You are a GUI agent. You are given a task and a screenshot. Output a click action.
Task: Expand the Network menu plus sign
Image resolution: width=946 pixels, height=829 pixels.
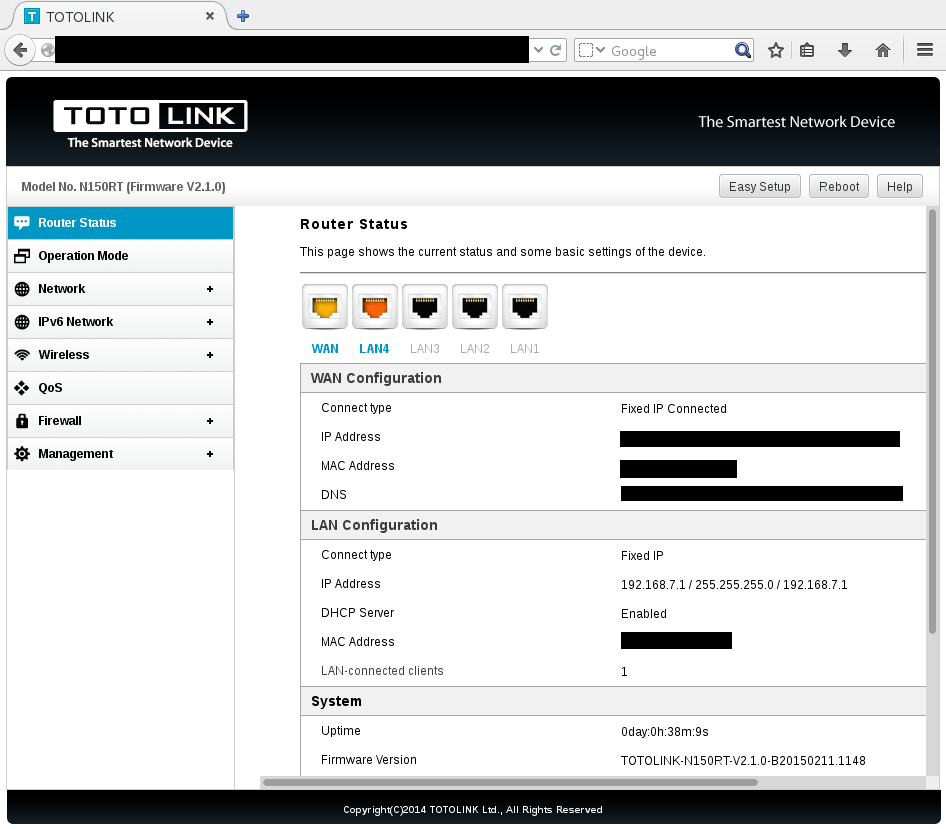point(210,289)
